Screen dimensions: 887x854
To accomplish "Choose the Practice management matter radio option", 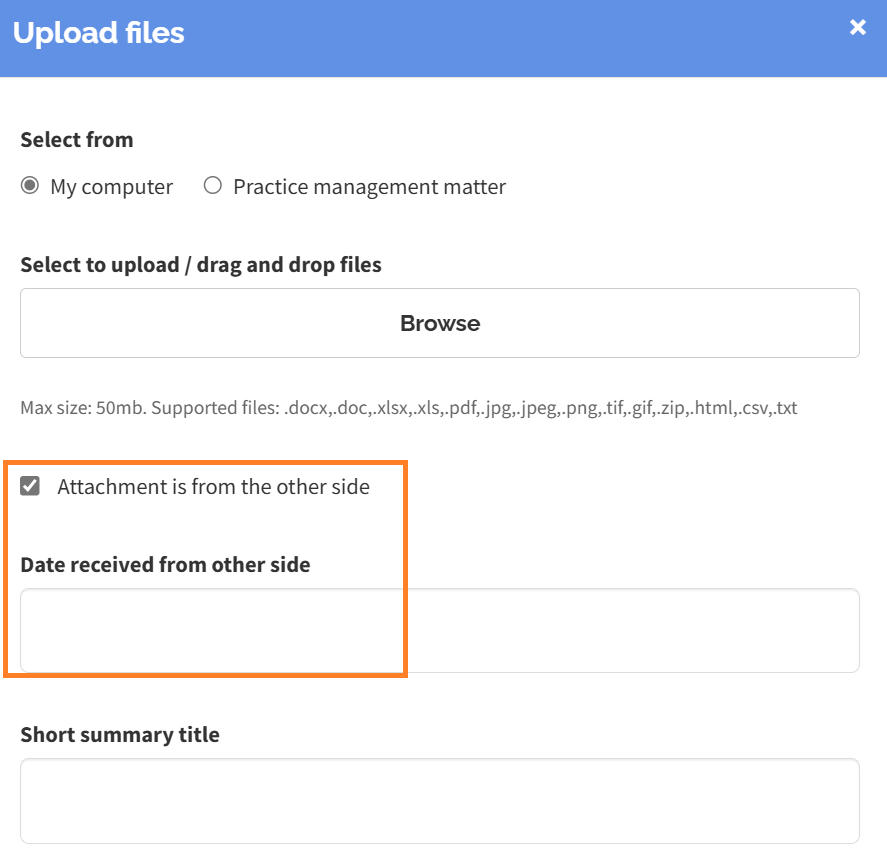I will click(x=213, y=186).
